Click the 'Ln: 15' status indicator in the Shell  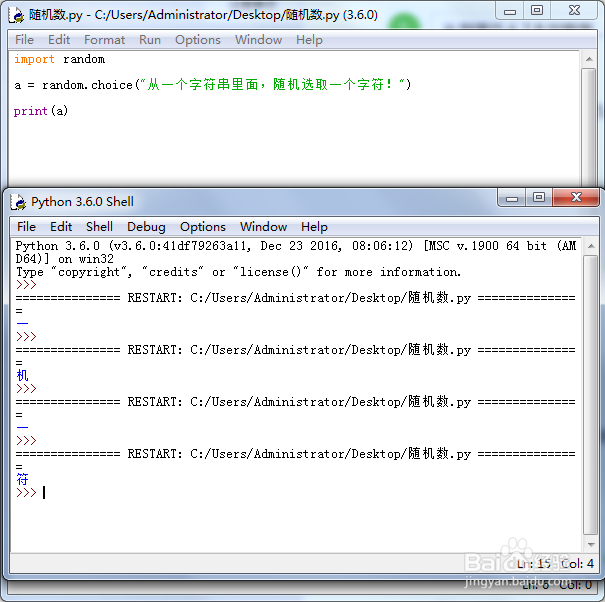(534, 564)
